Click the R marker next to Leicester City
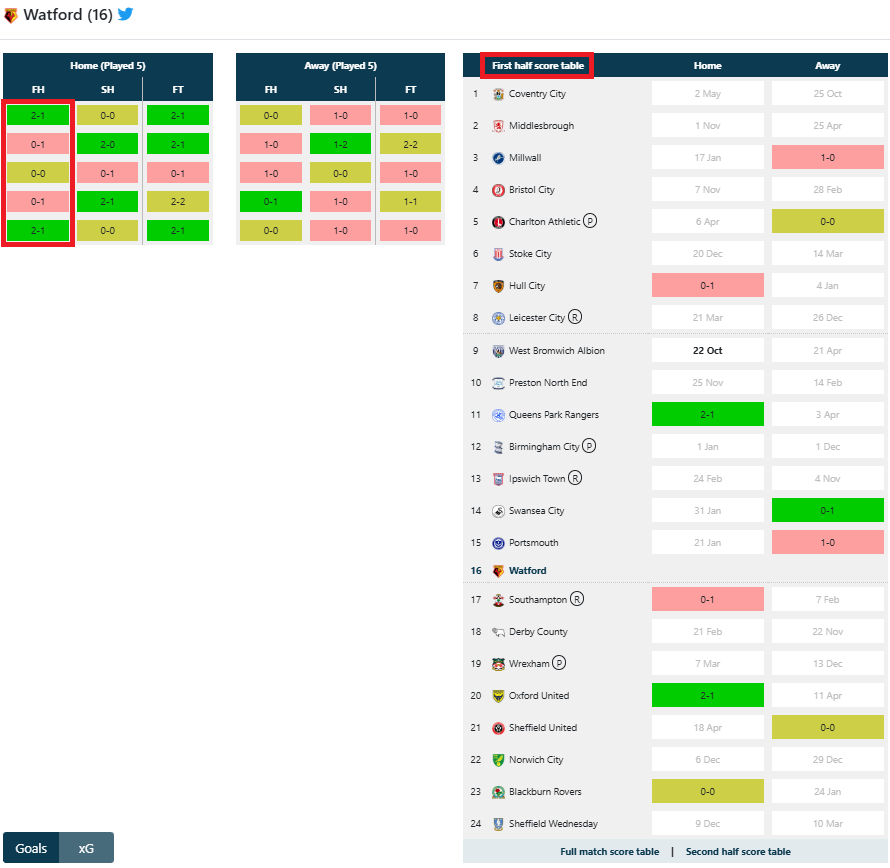Viewport: 890px width, 868px height. [x=575, y=318]
